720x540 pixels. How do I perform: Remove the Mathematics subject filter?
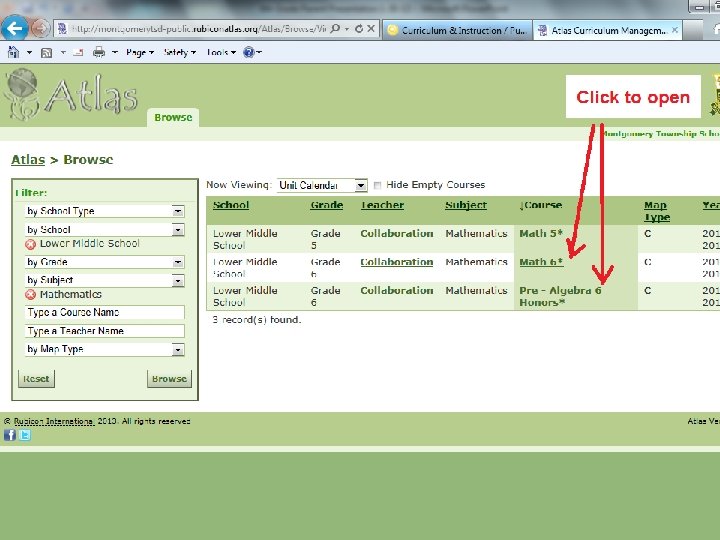click(x=30, y=295)
